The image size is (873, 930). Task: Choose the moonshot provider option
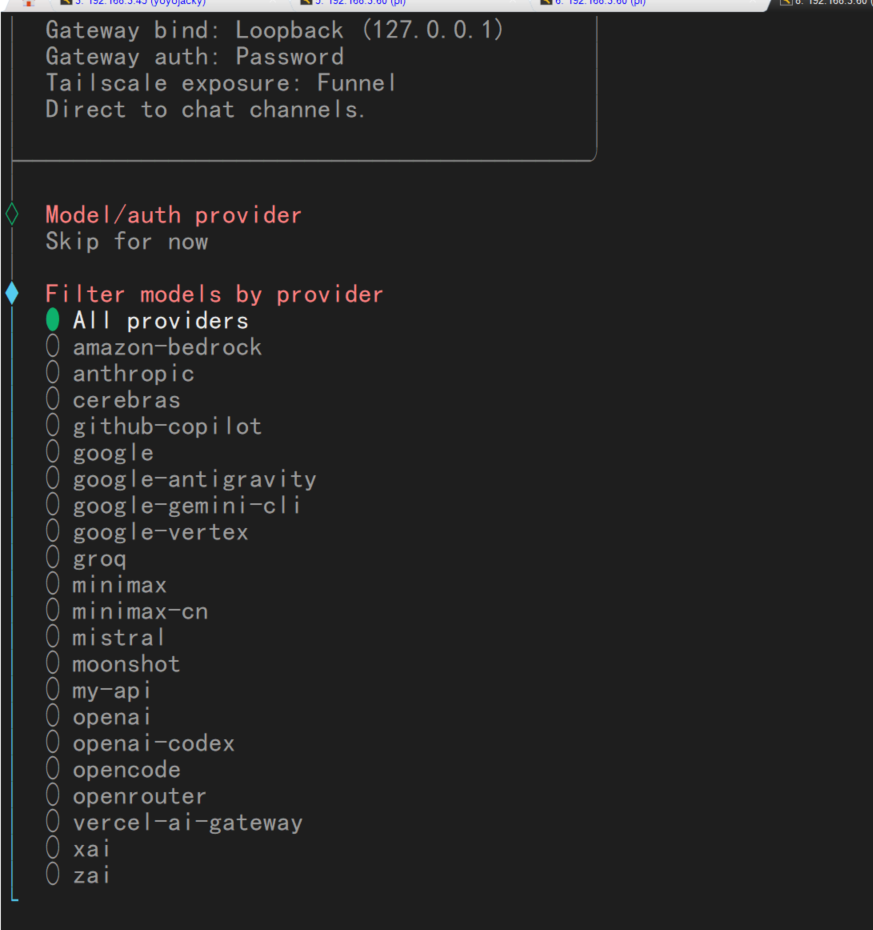(x=113, y=664)
